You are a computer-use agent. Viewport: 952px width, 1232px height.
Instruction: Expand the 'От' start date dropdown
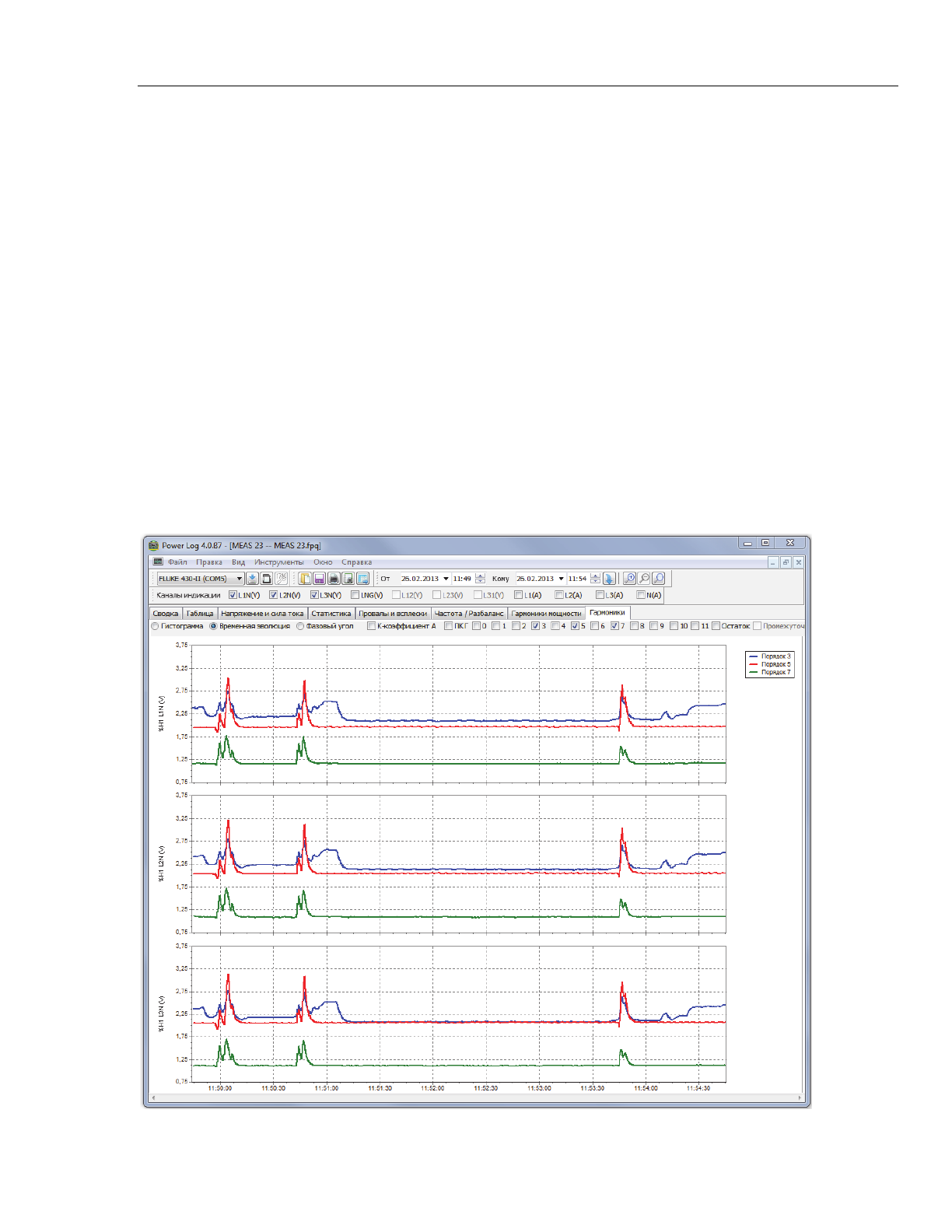pyautogui.click(x=446, y=579)
